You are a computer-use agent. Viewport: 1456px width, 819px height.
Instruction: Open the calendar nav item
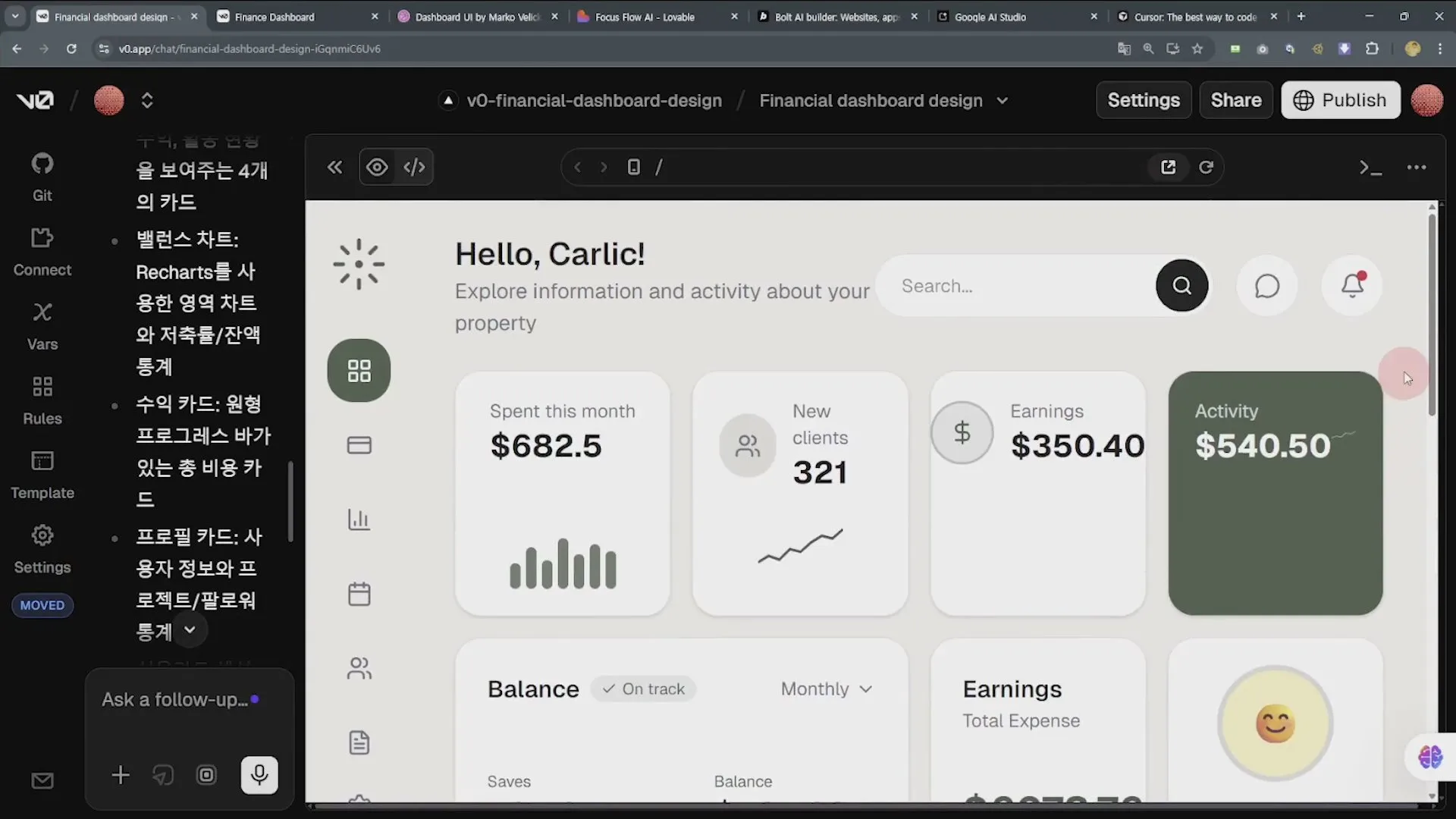click(x=359, y=594)
